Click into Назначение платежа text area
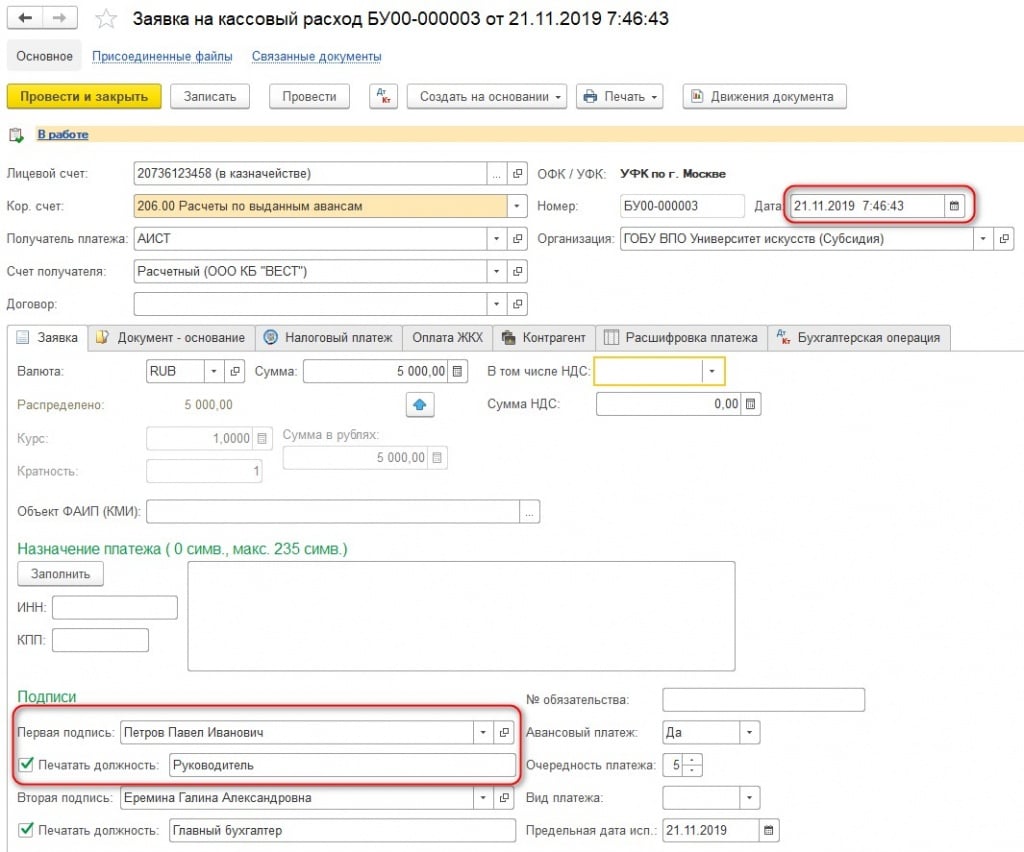The height and width of the screenshot is (852, 1024). tap(461, 615)
